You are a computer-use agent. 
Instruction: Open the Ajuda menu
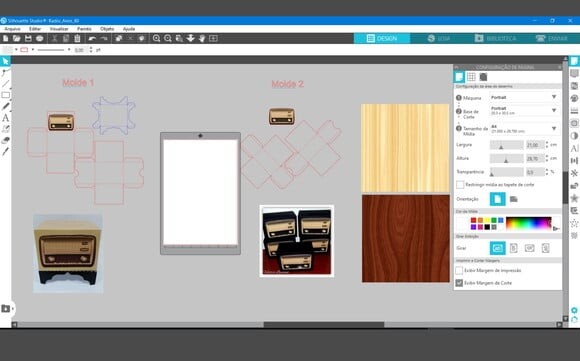(x=129, y=29)
